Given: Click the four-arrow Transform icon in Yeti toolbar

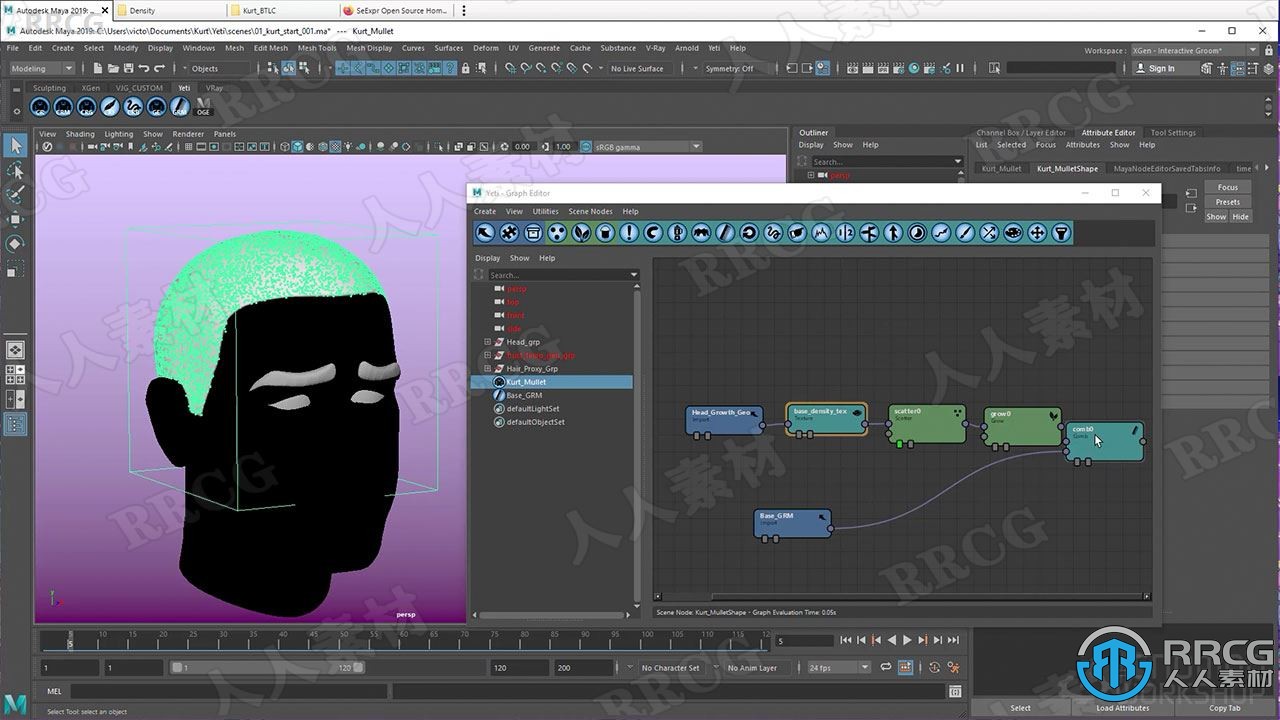Looking at the screenshot, I should (1037, 233).
